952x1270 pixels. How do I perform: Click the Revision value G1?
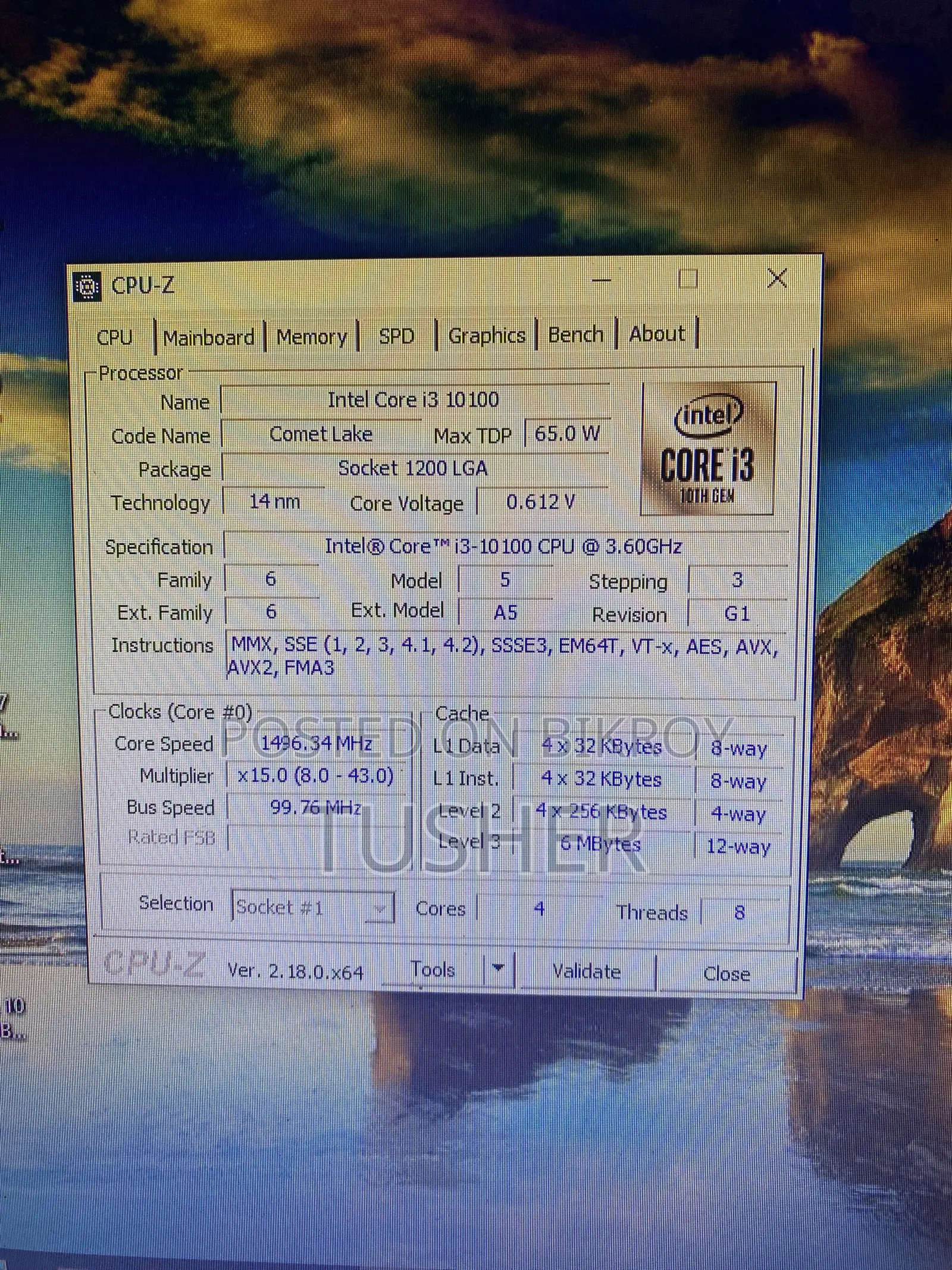pyautogui.click(x=737, y=613)
